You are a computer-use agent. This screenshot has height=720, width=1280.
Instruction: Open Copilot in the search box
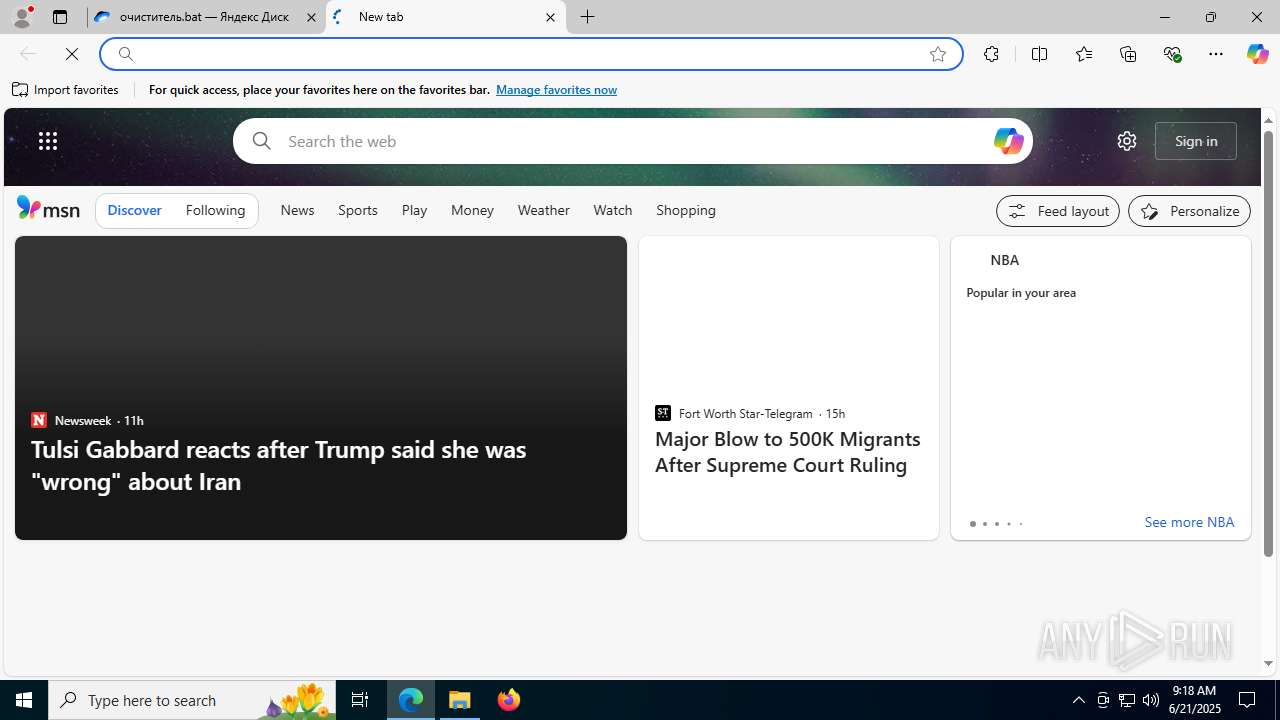1008,141
